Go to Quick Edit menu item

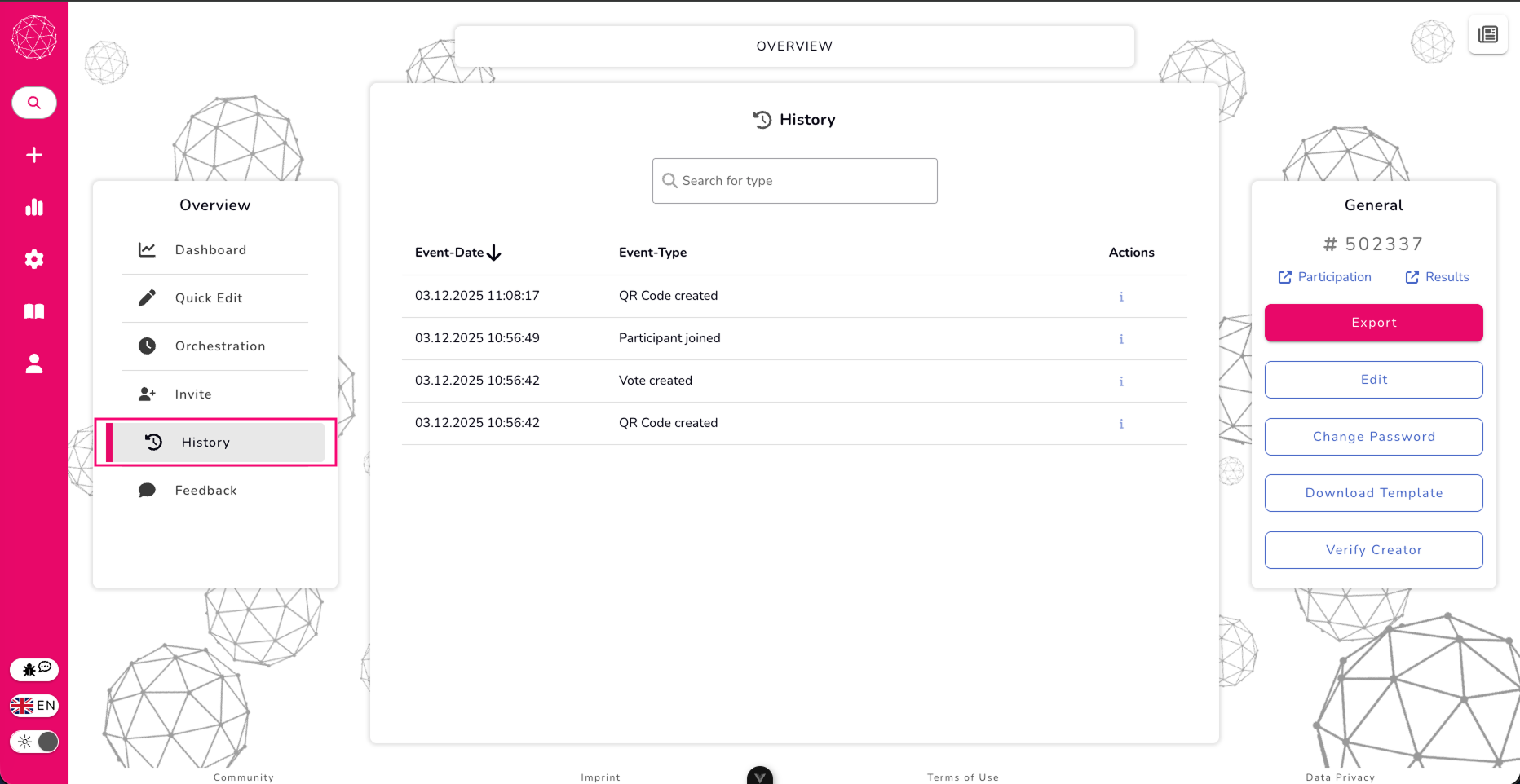(x=208, y=298)
